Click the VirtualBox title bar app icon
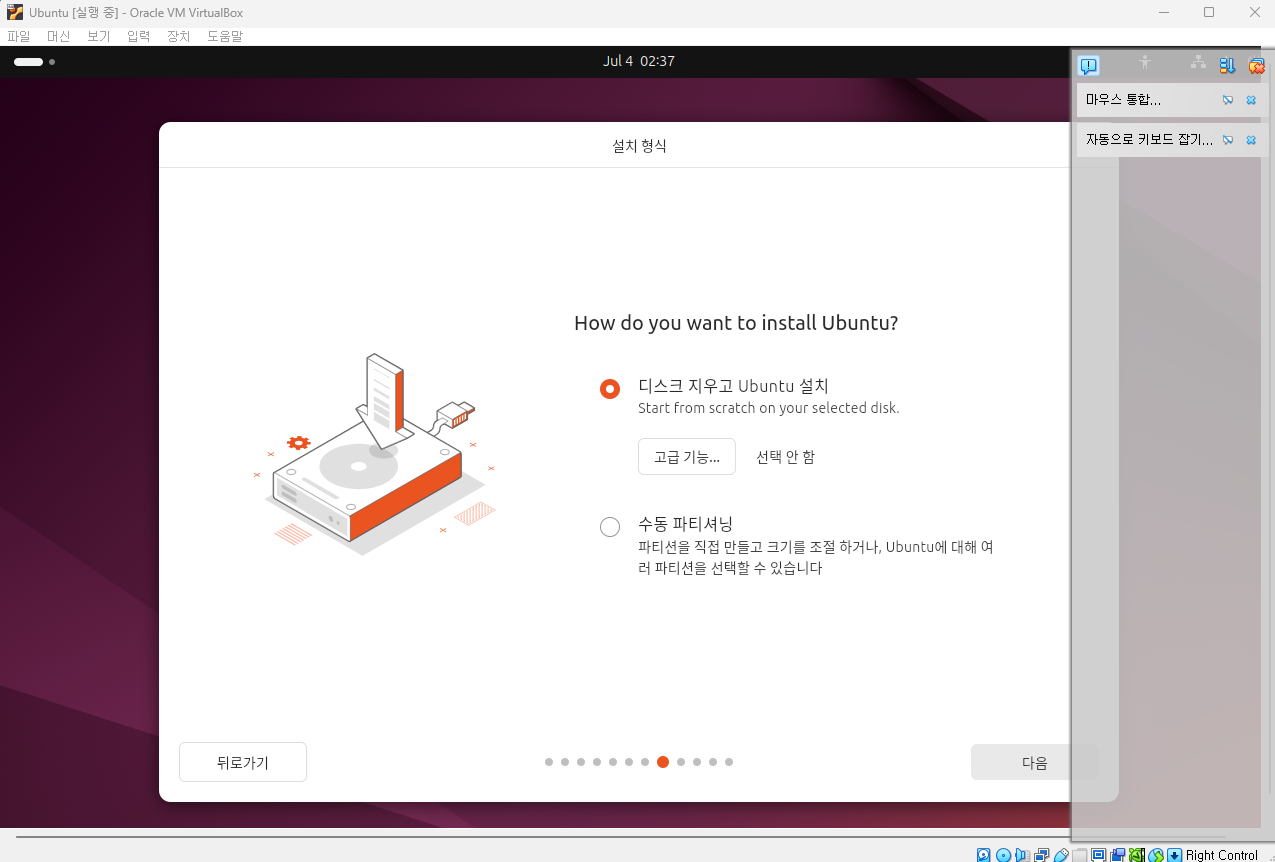1275x862 pixels. tap(15, 13)
